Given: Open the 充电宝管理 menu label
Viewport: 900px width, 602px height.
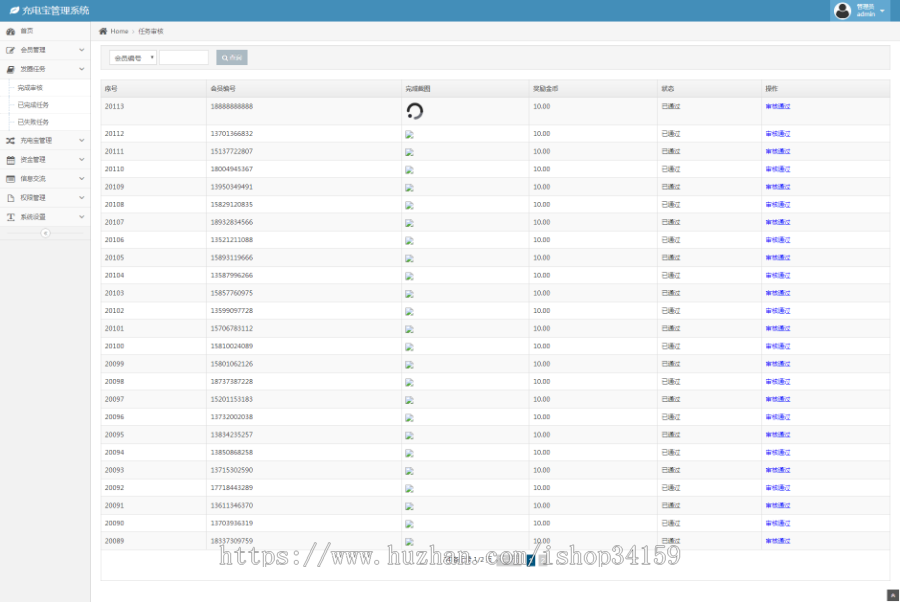Looking at the screenshot, I should click(36, 141).
